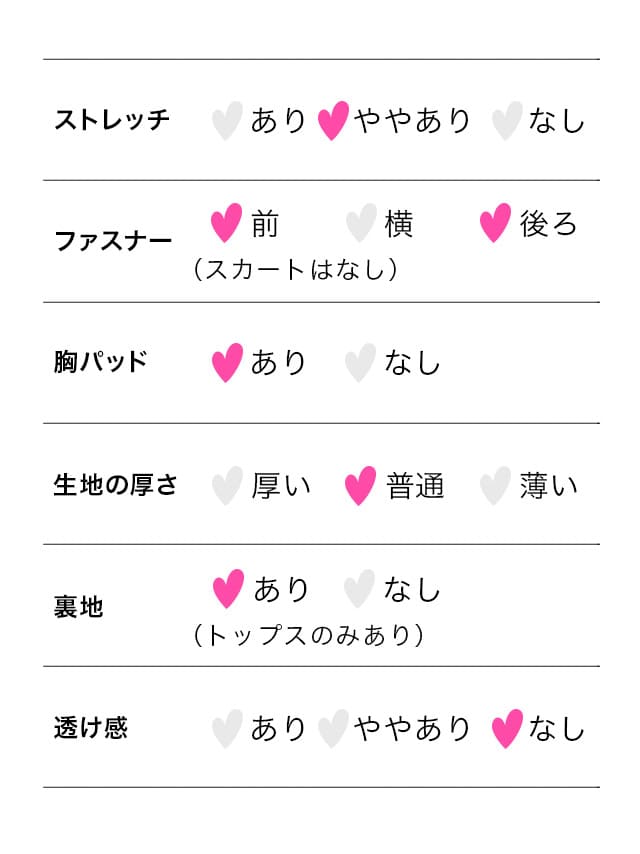Click the gray heart for 胸パッド なし
This screenshot has height=854, width=640.
[361, 362]
